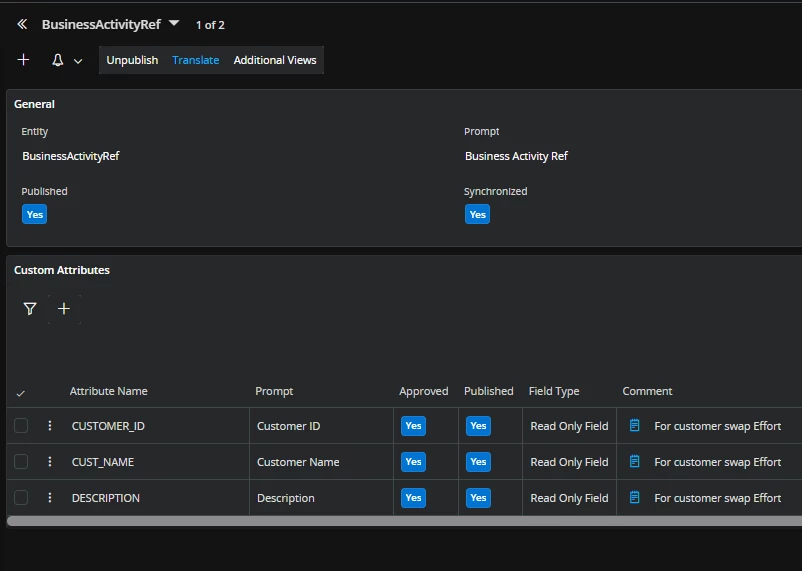The width and height of the screenshot is (802, 571).
Task: Open three-dot menu for CUST_NAME row
Action: pos(50,462)
